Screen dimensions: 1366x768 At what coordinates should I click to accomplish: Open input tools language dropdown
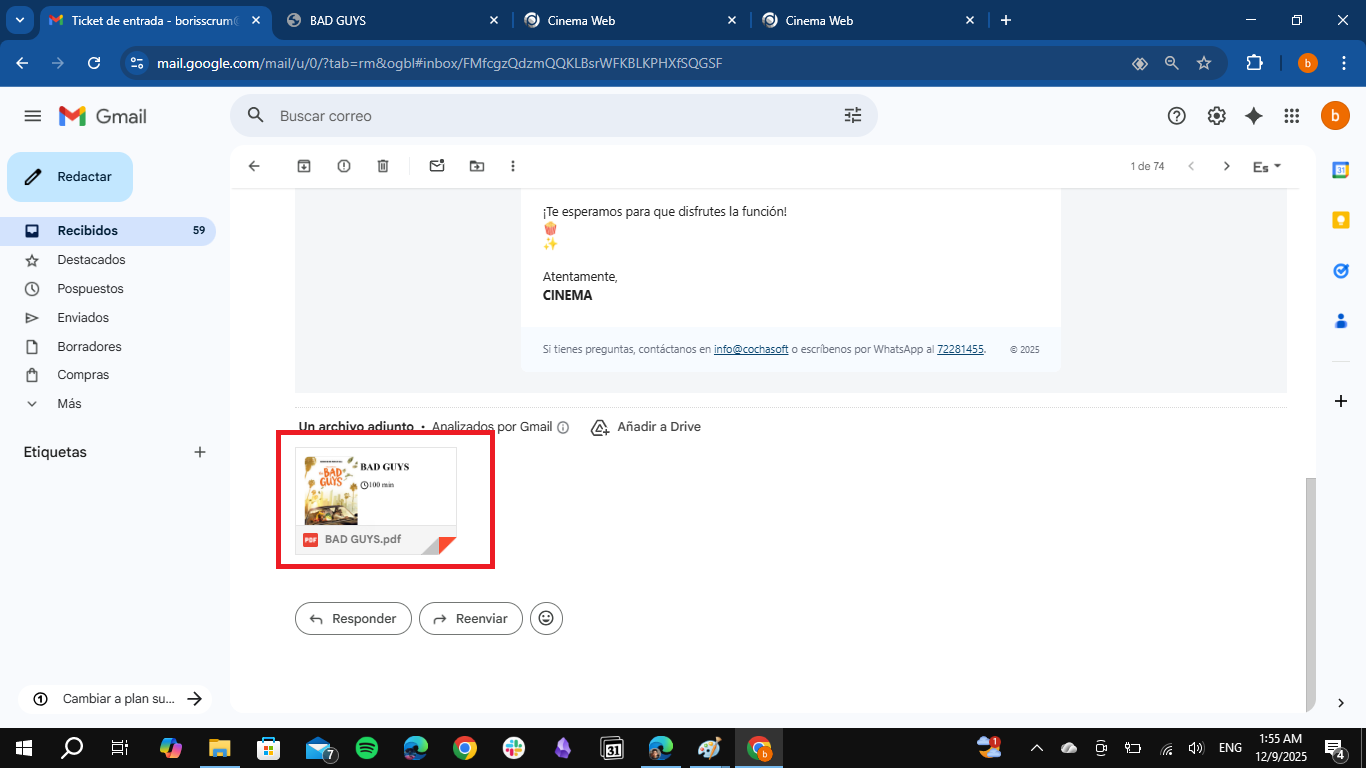click(x=1267, y=167)
